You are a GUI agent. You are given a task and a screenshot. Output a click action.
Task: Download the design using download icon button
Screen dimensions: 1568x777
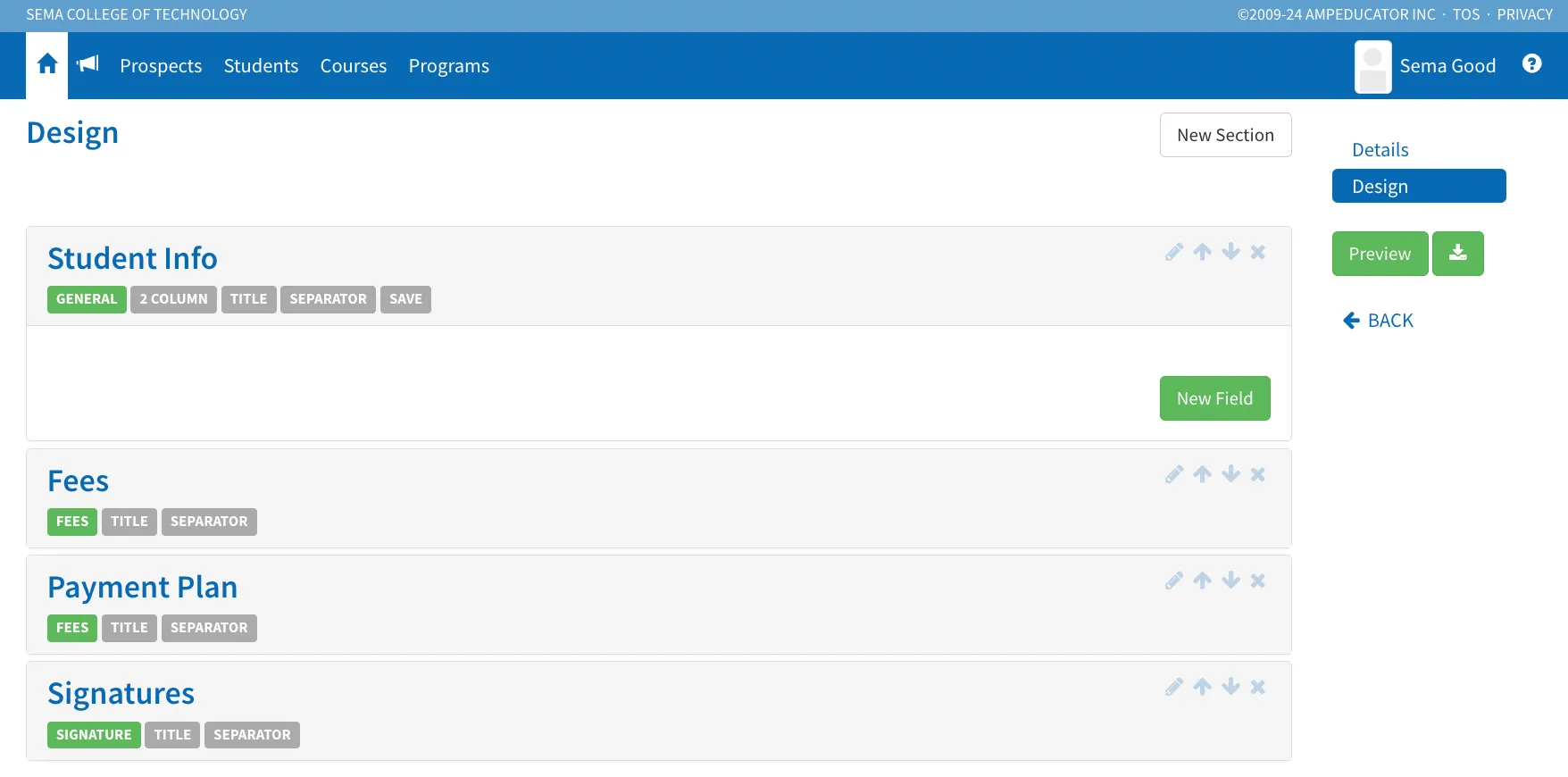click(x=1457, y=254)
